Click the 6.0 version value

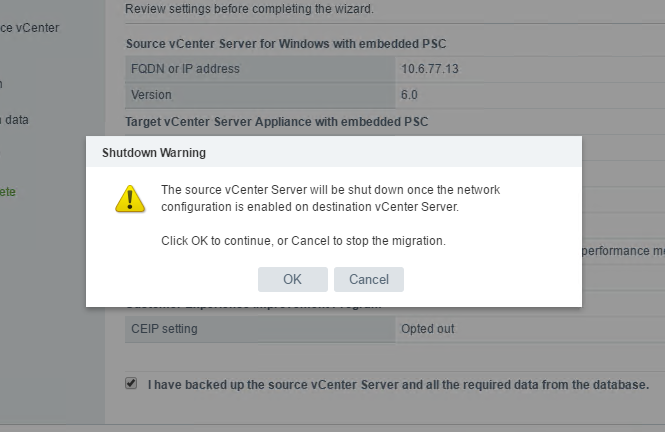tap(409, 95)
